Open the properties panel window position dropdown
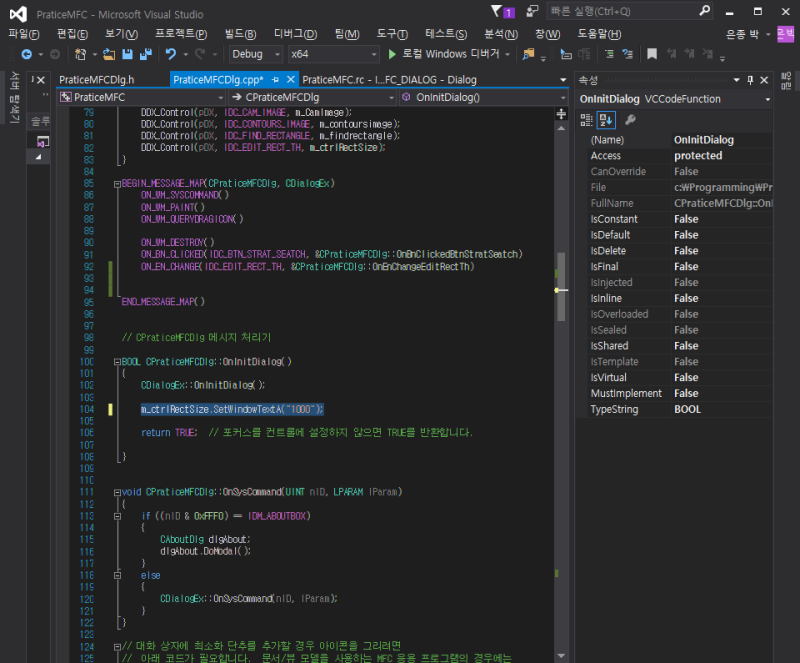This screenshot has height=663, width=800. tap(736, 80)
